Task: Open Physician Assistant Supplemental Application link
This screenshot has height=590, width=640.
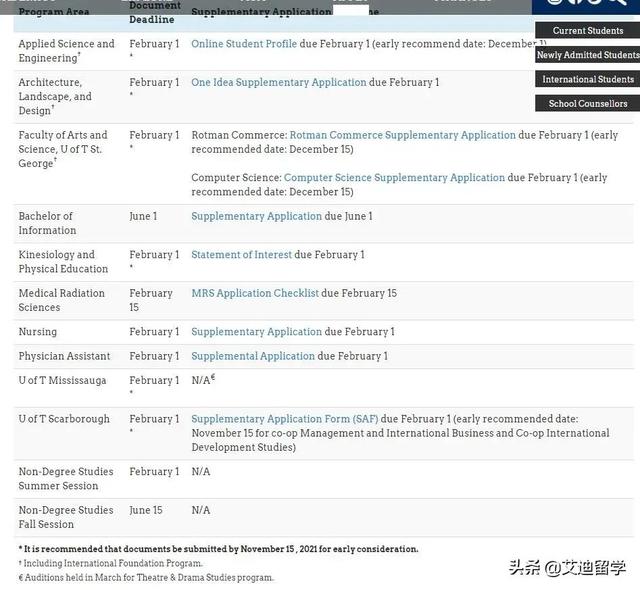Action: (x=253, y=356)
